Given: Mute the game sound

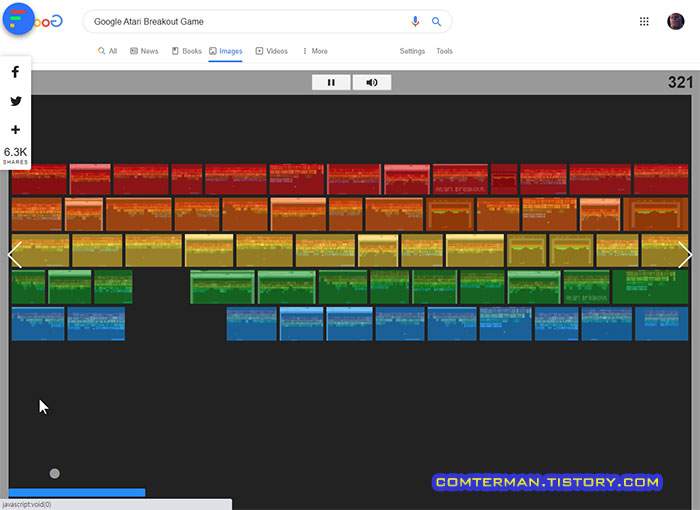Looking at the screenshot, I should click(x=372, y=82).
